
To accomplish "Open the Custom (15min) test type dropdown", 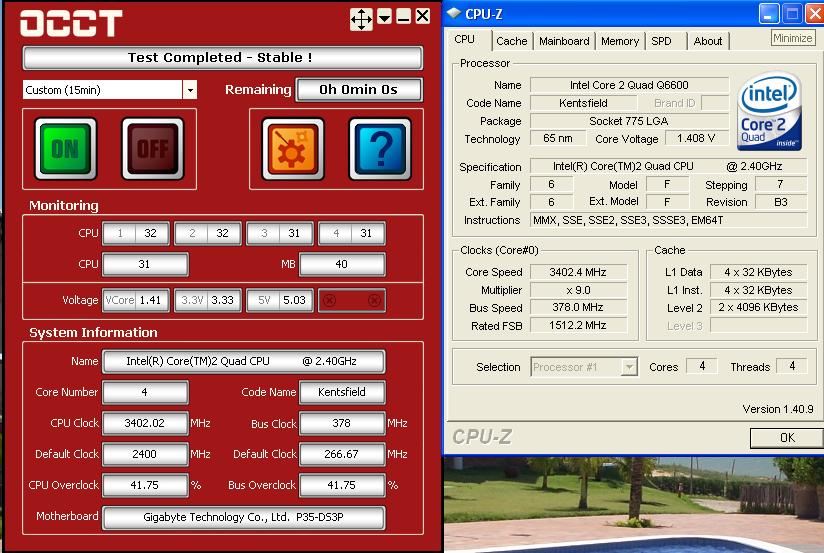I will [190, 90].
